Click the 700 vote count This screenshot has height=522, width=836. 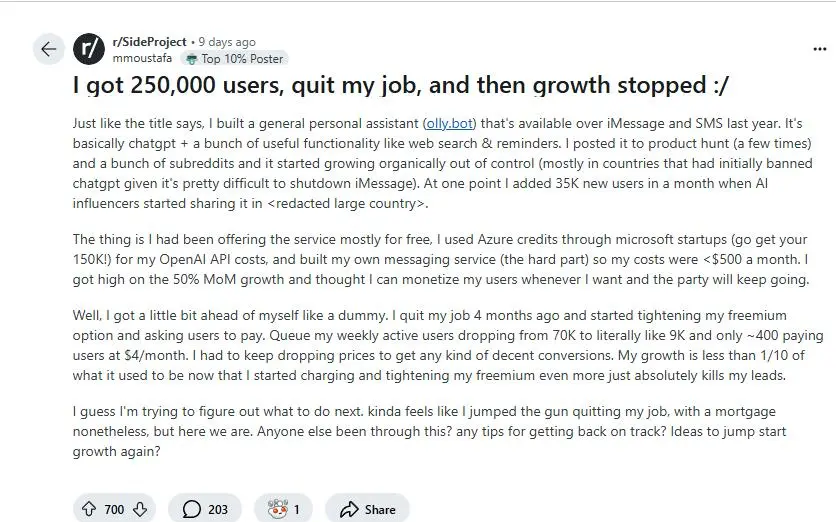114,509
